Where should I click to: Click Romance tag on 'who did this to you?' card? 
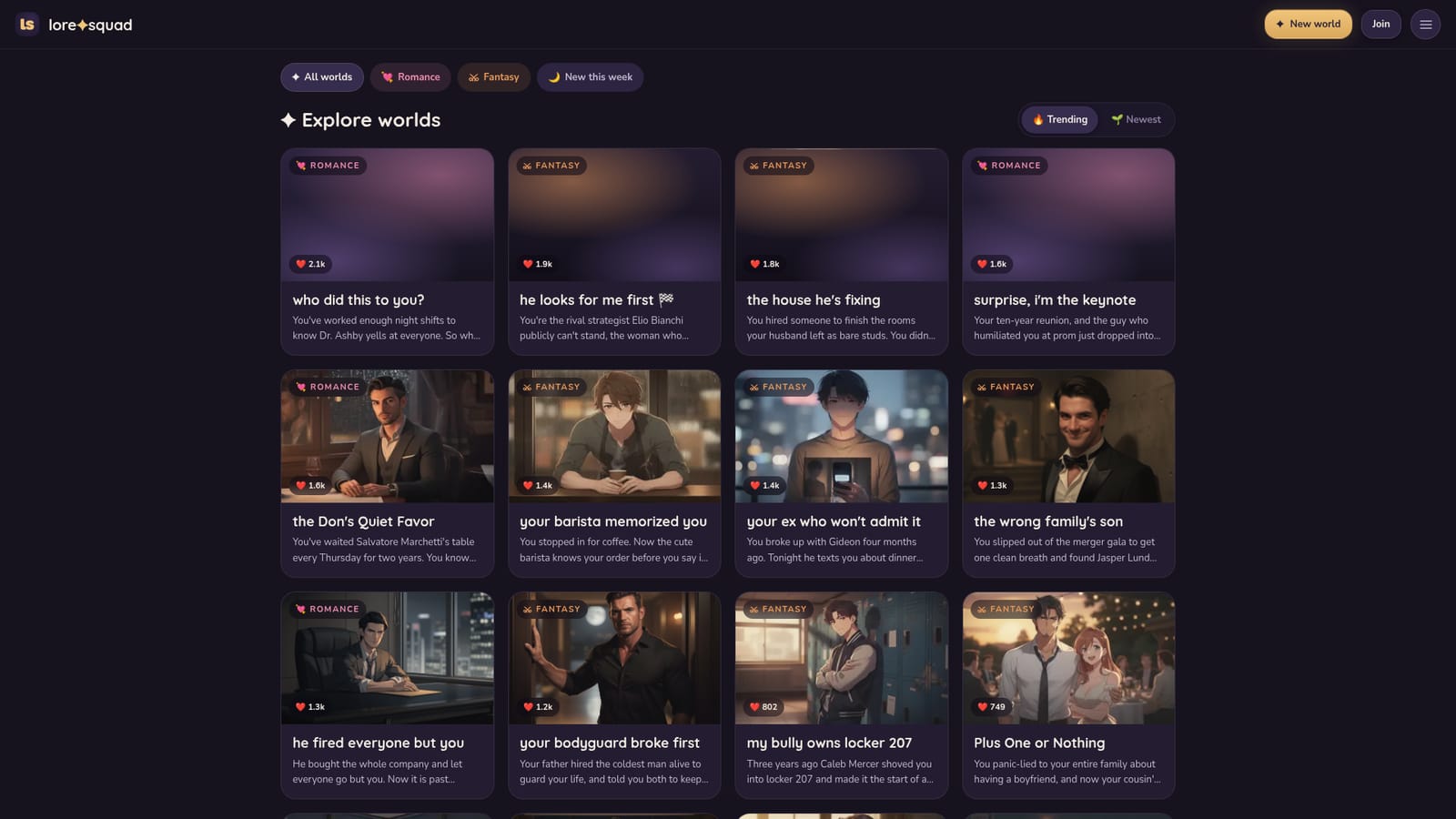point(328,166)
